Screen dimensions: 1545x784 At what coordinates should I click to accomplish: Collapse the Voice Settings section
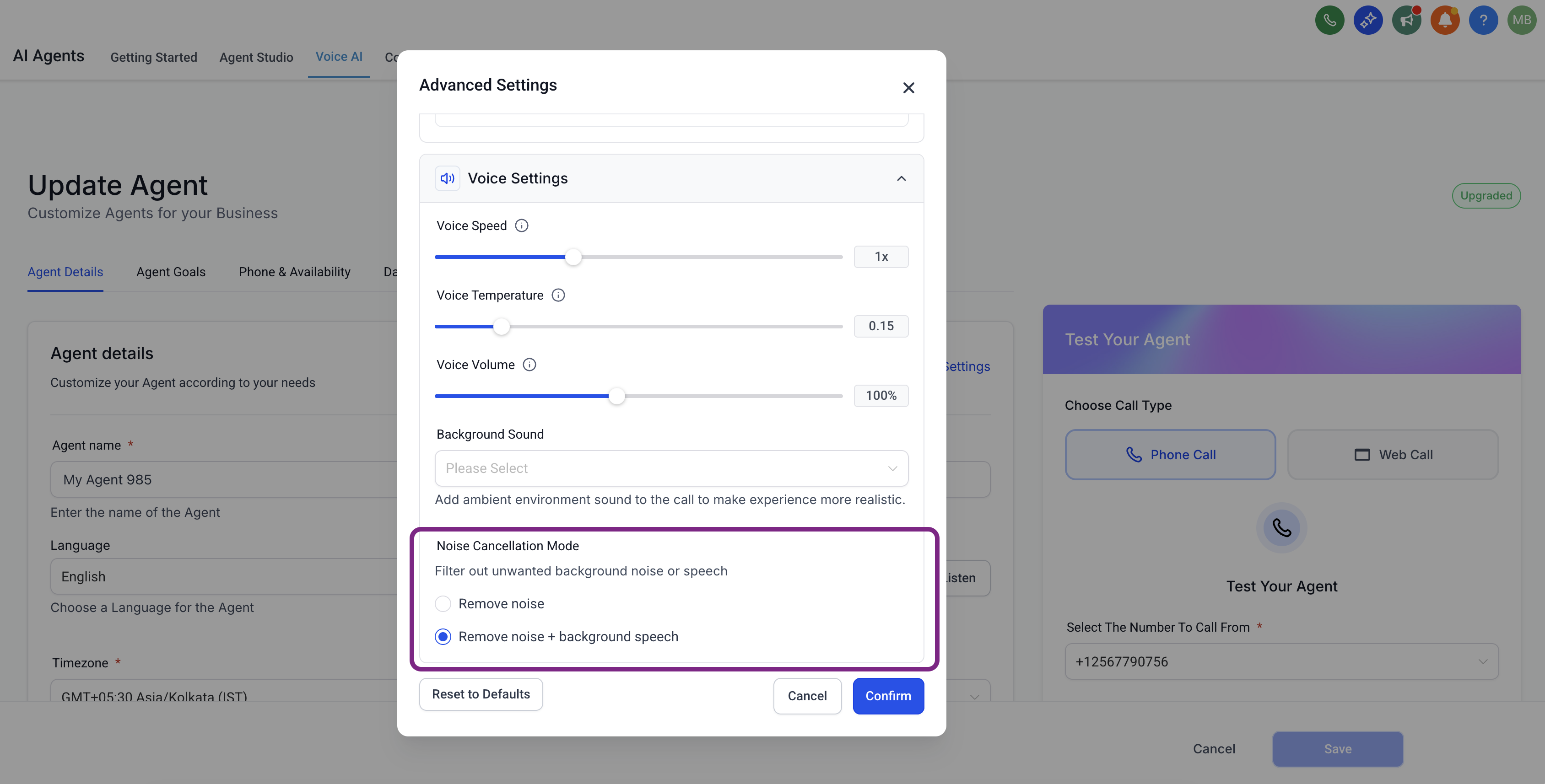901,178
